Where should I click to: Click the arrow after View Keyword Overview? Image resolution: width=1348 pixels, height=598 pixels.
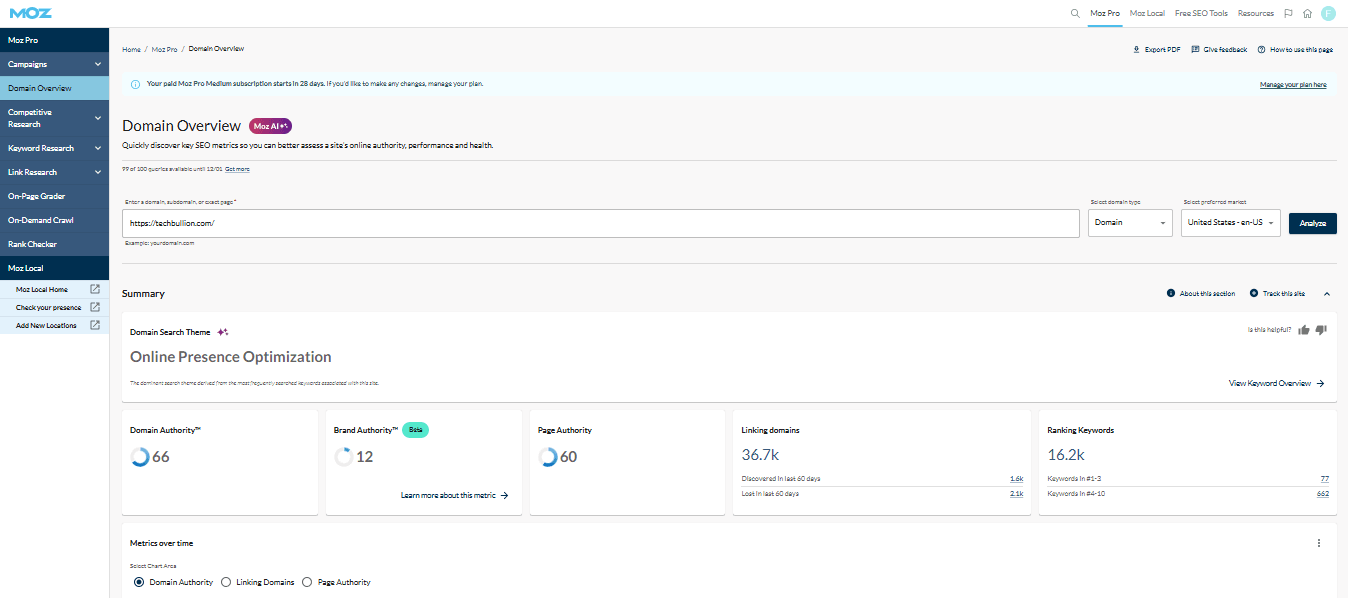(1321, 383)
